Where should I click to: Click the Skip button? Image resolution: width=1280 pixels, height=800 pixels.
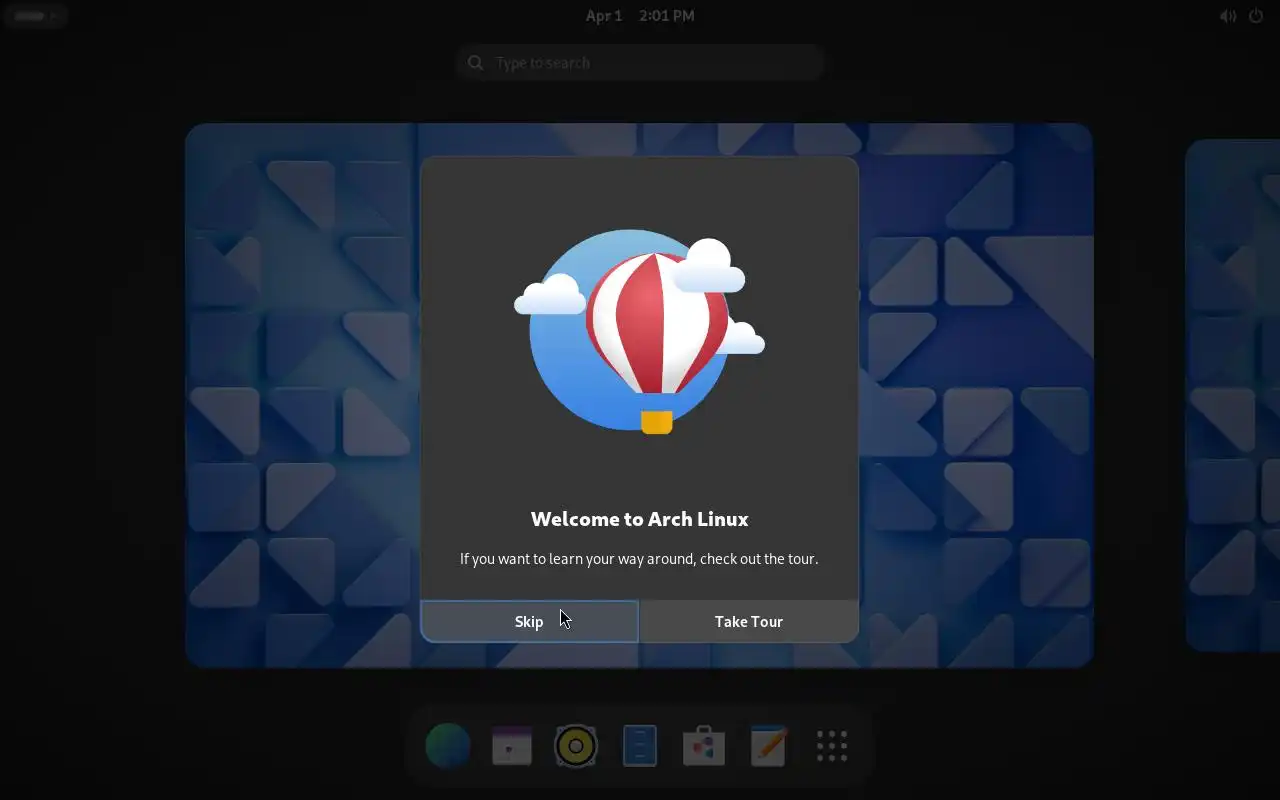click(529, 621)
